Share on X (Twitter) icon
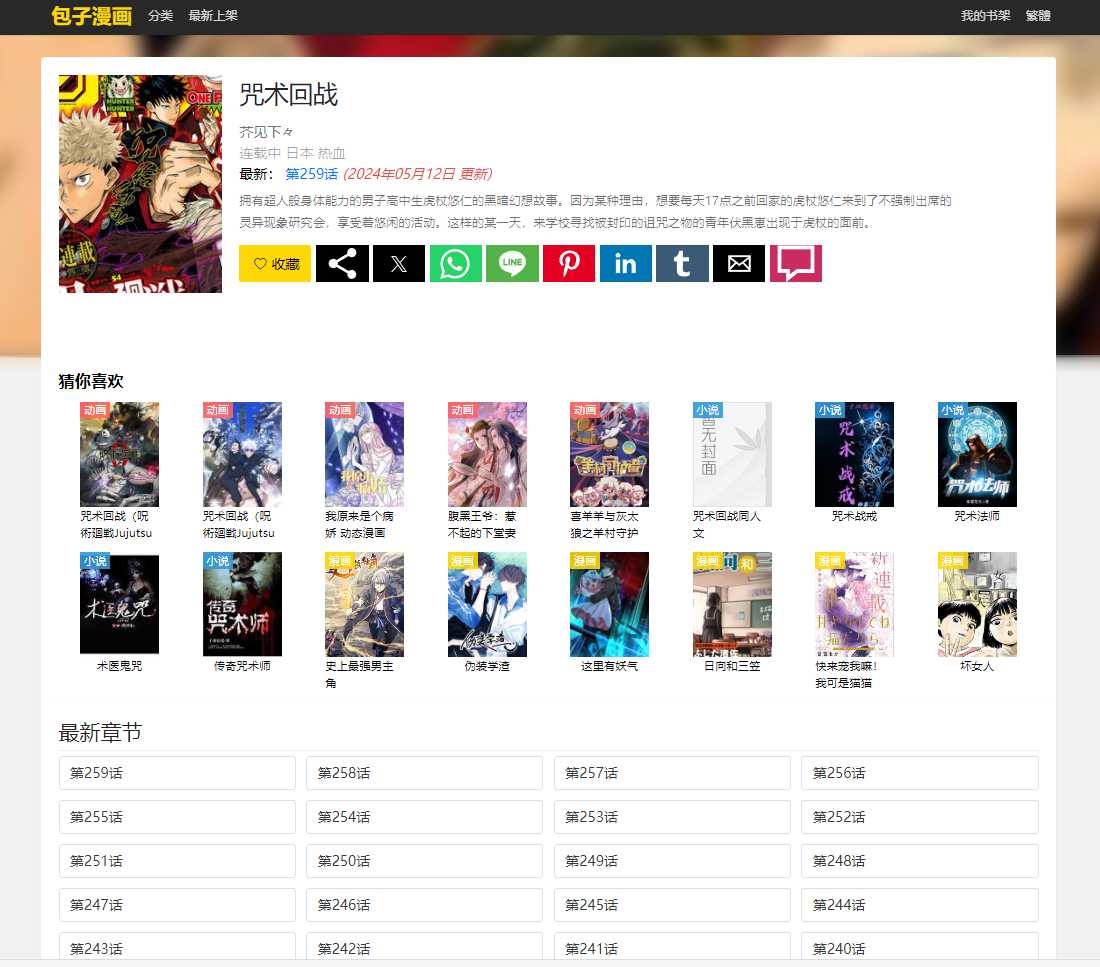1100x967 pixels. pos(398,264)
